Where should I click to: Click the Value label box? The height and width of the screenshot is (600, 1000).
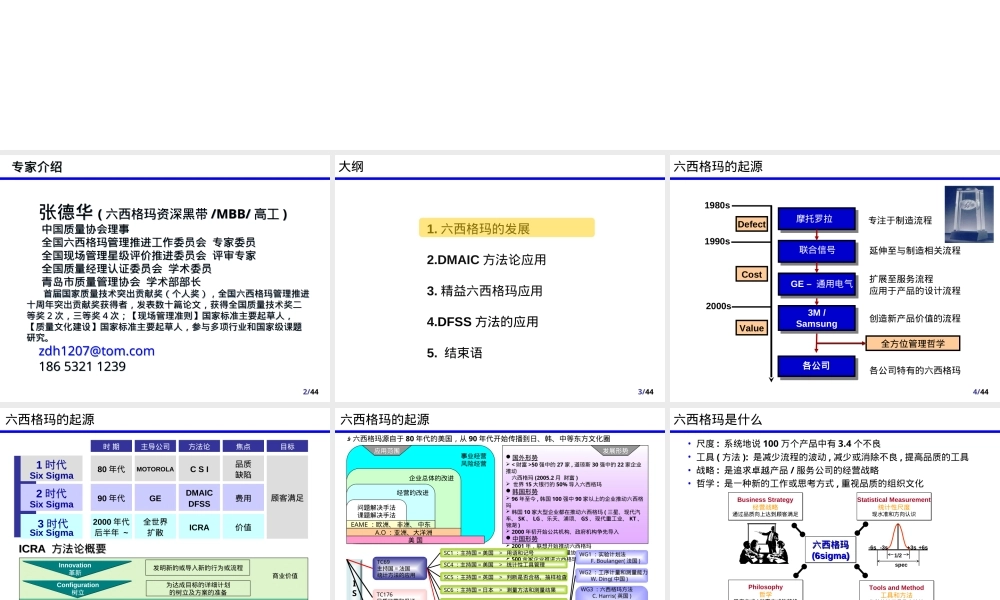pos(751,328)
